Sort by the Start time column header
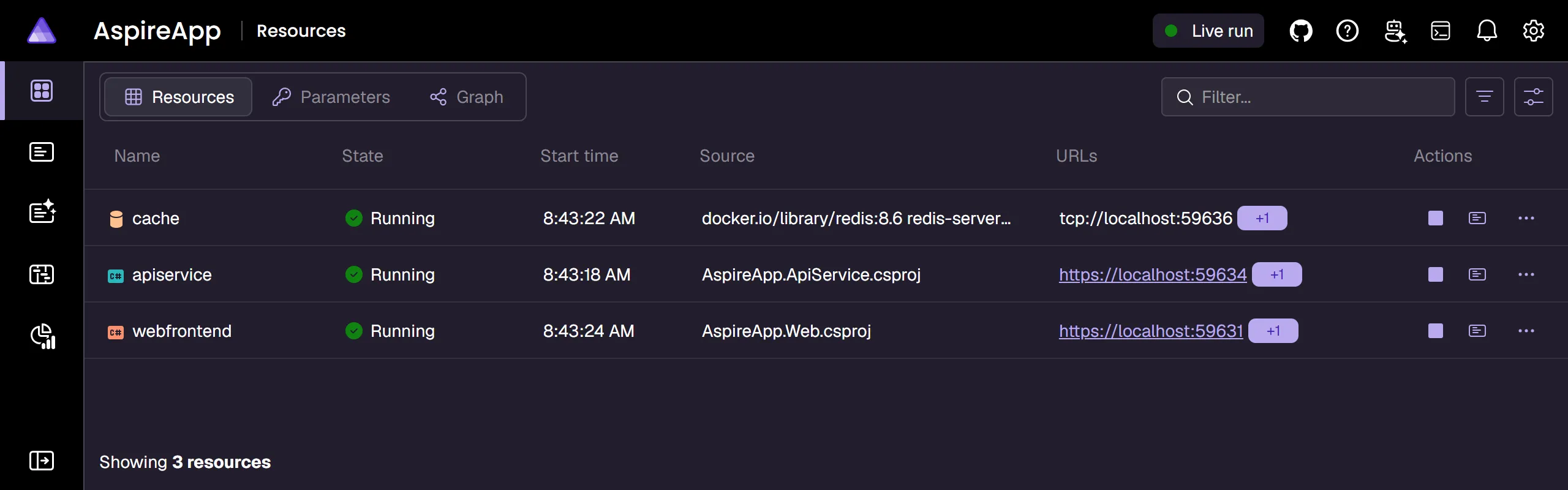 pos(579,156)
